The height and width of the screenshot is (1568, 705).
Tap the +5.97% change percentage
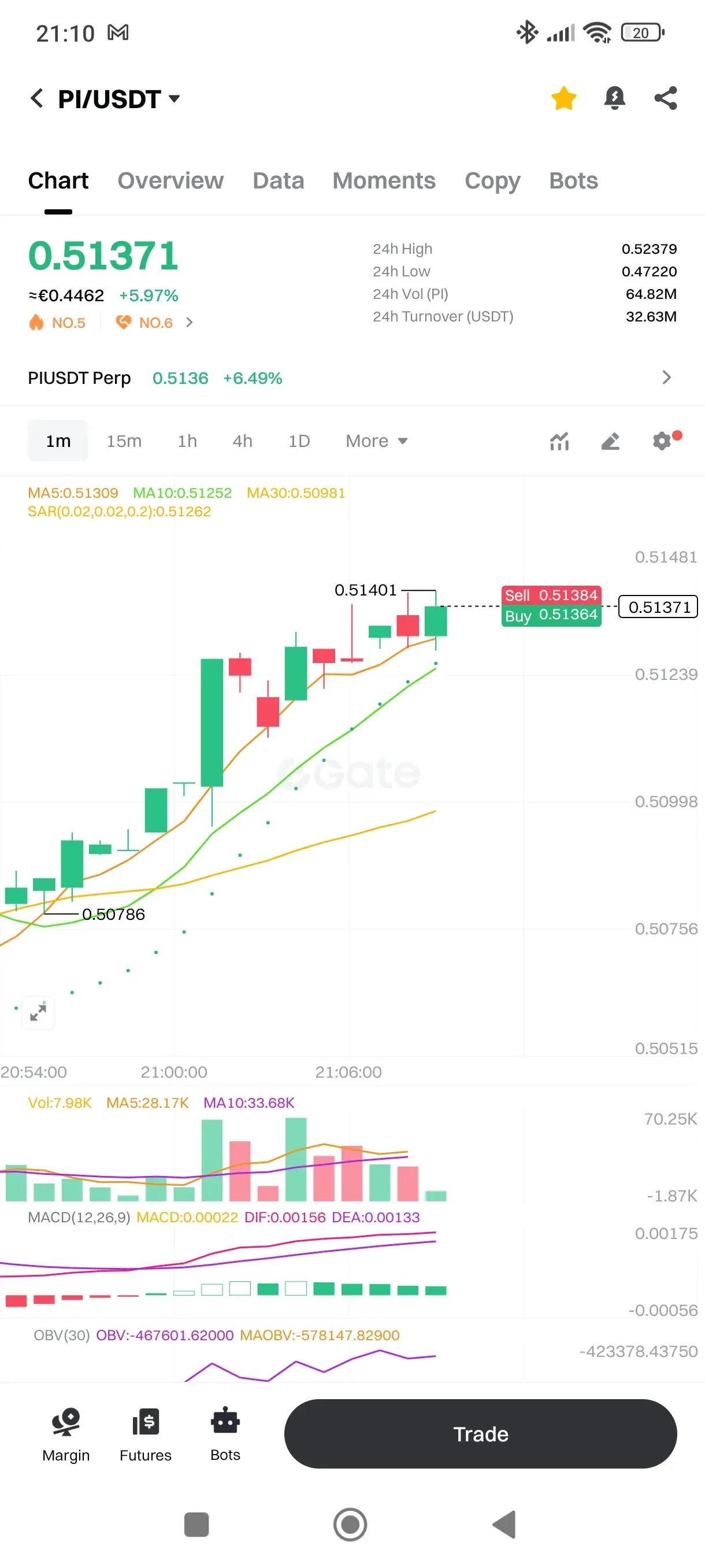pos(149,296)
